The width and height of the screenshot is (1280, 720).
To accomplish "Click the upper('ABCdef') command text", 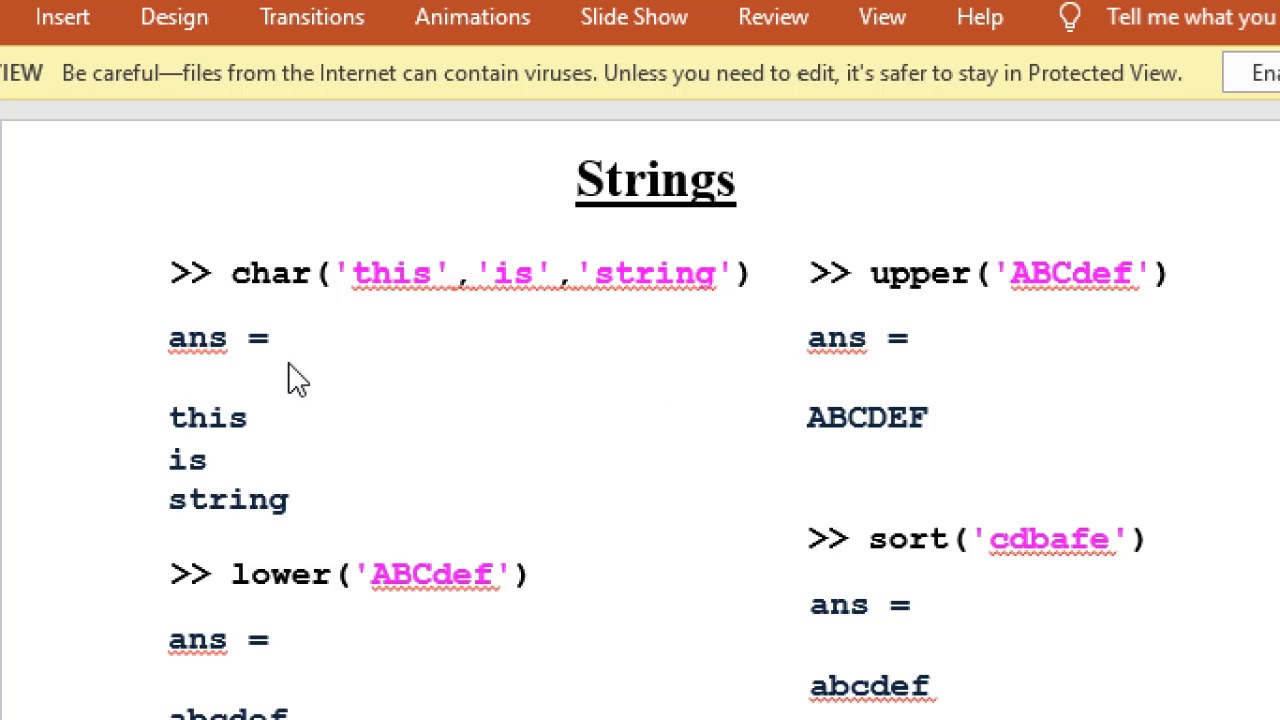I will [988, 273].
